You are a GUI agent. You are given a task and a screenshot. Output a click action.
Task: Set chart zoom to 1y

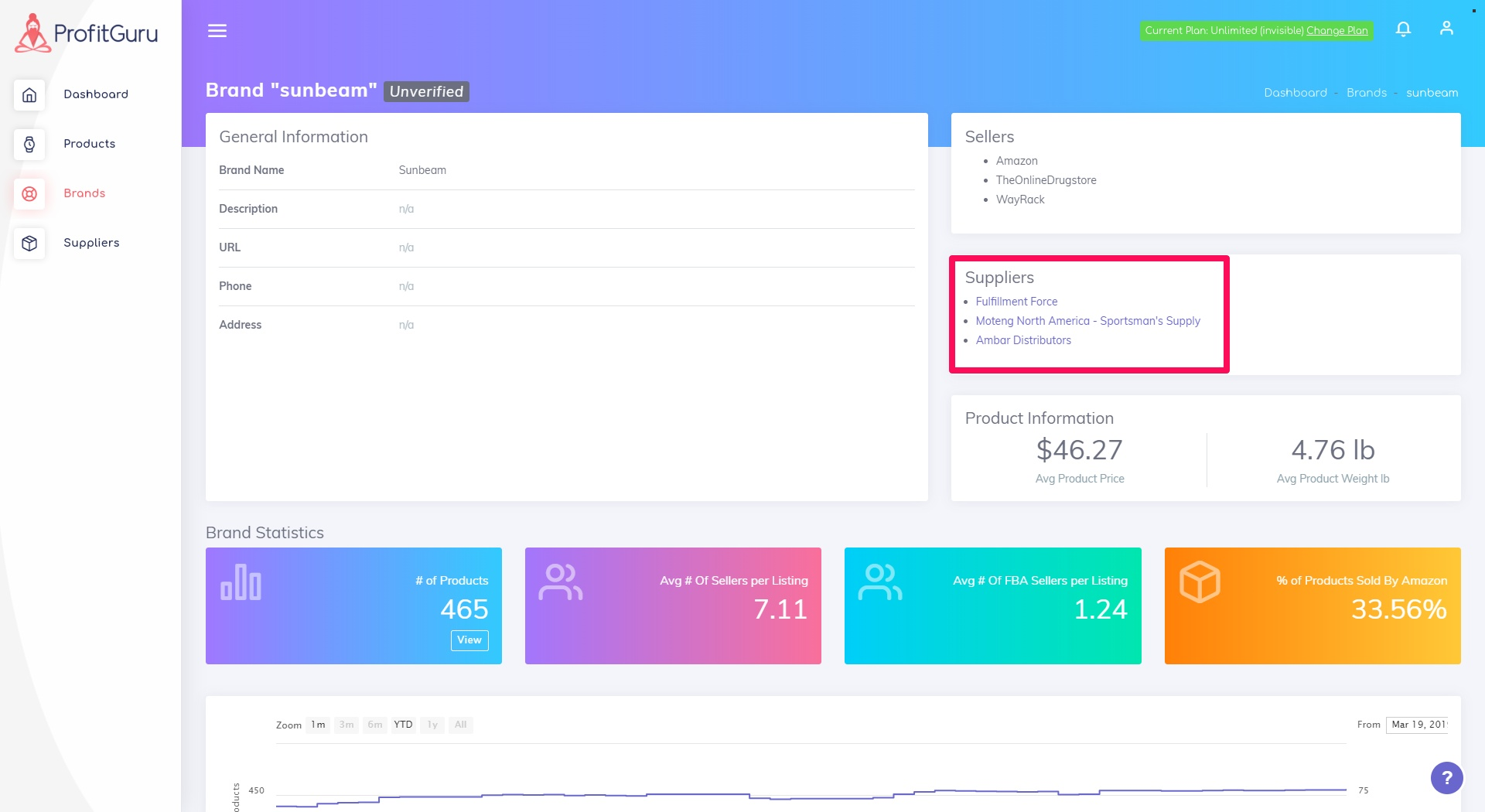(432, 725)
